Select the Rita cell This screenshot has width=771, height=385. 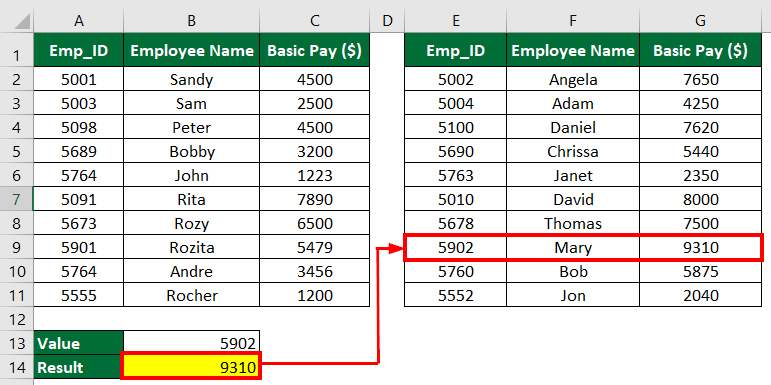(192, 200)
